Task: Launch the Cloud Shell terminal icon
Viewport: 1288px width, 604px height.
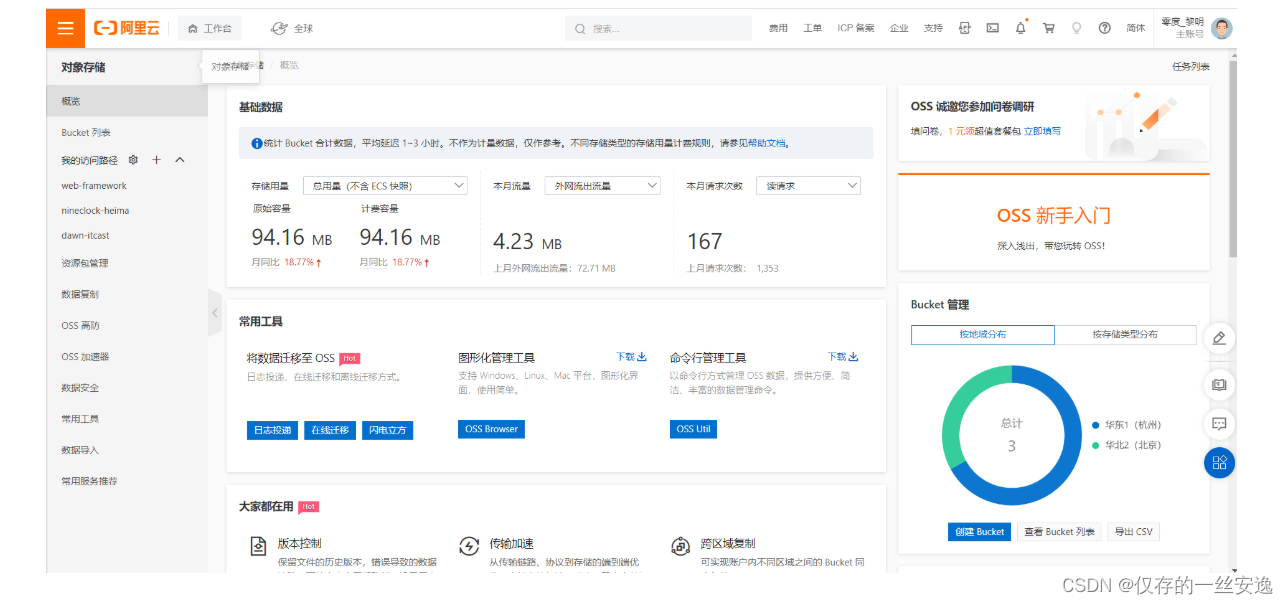Action: 993,28
